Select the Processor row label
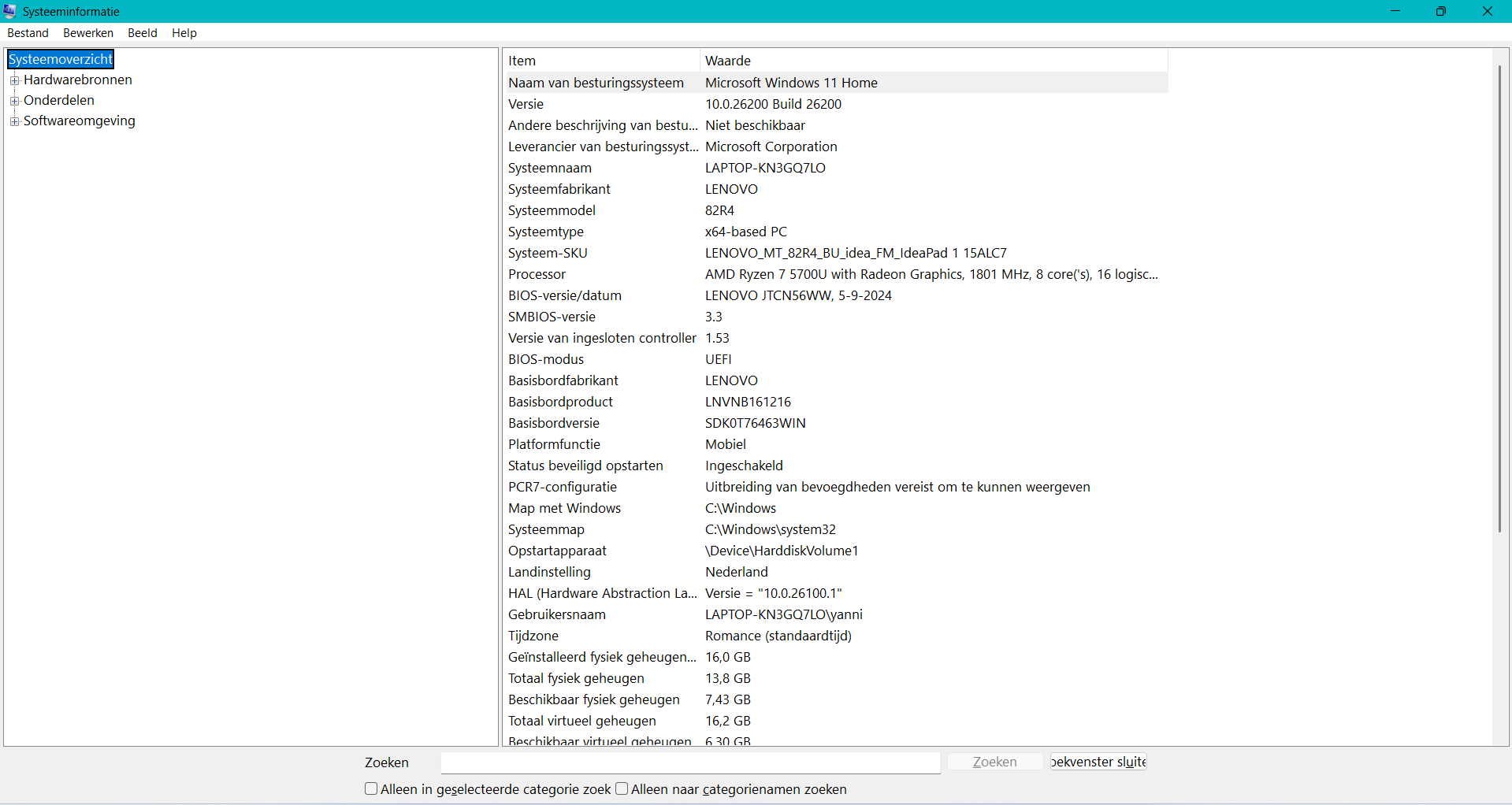 (x=537, y=274)
